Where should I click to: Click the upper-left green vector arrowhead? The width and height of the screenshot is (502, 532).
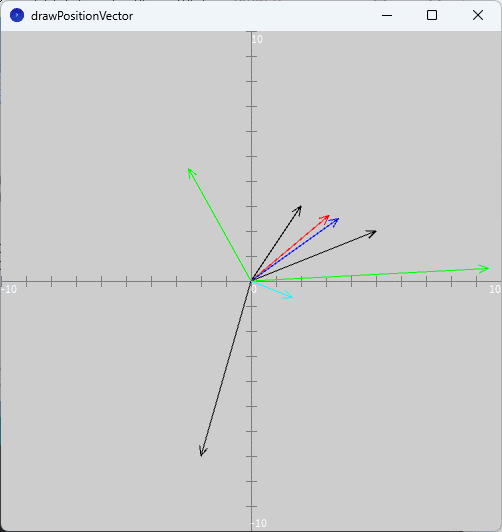coord(192,172)
